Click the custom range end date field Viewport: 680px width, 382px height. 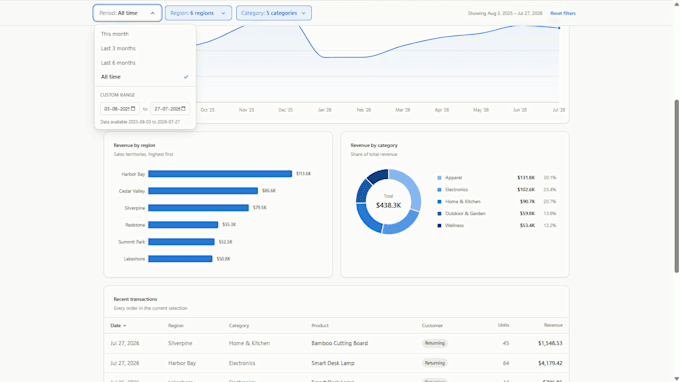(170, 108)
